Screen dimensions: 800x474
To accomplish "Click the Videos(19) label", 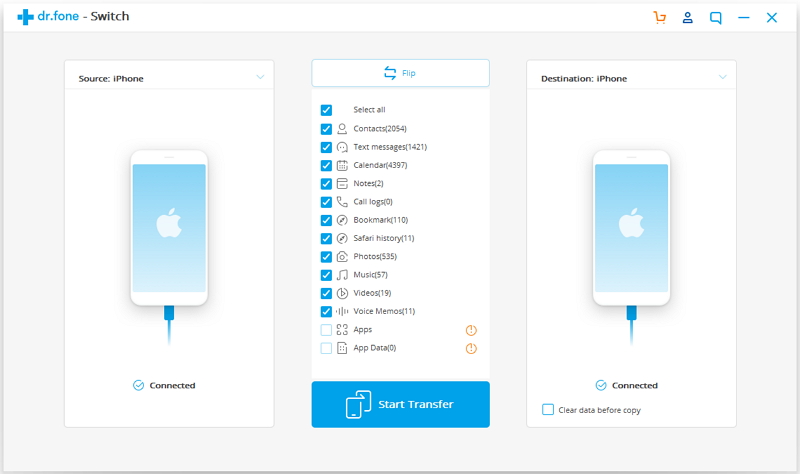I will 372,293.
